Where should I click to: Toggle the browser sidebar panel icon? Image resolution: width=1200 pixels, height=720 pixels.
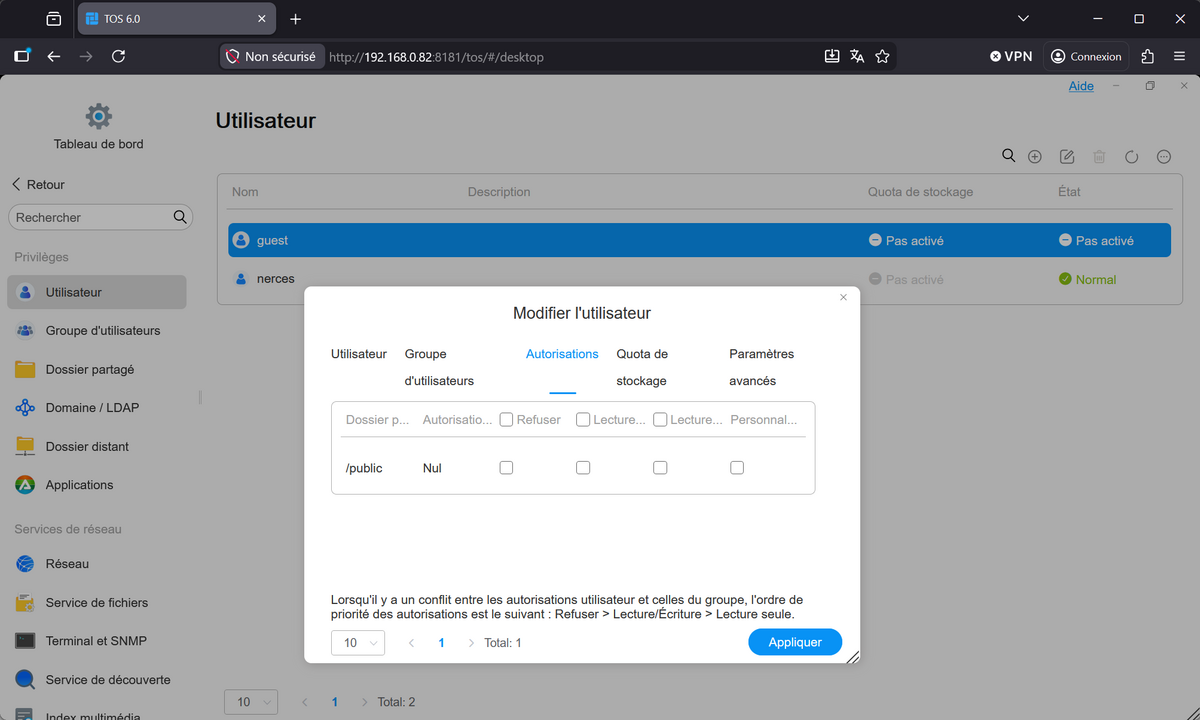22,57
